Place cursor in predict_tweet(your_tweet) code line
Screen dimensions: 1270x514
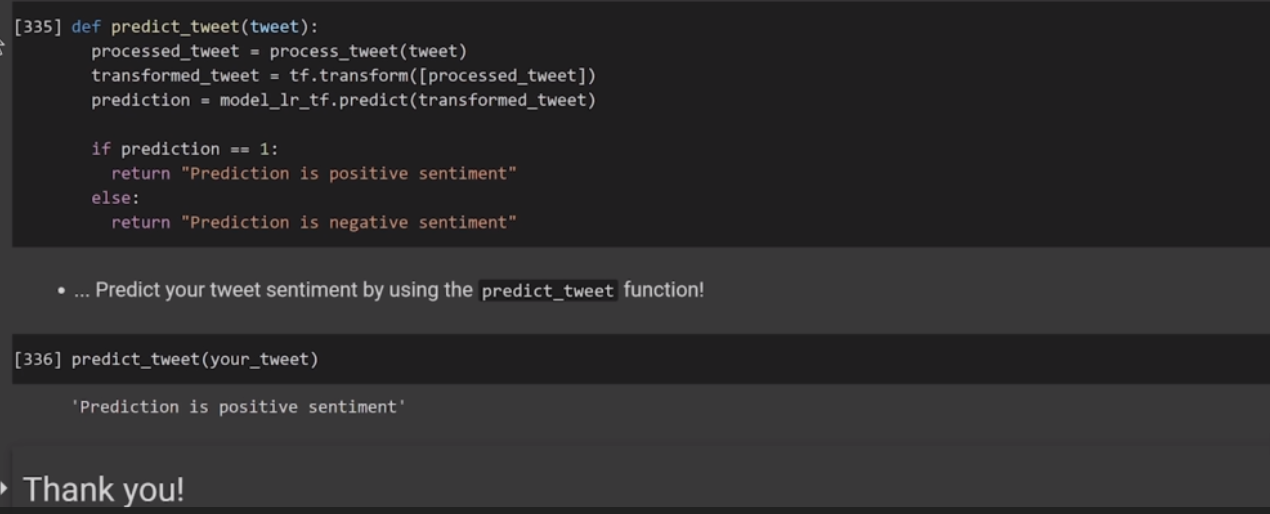click(x=194, y=359)
